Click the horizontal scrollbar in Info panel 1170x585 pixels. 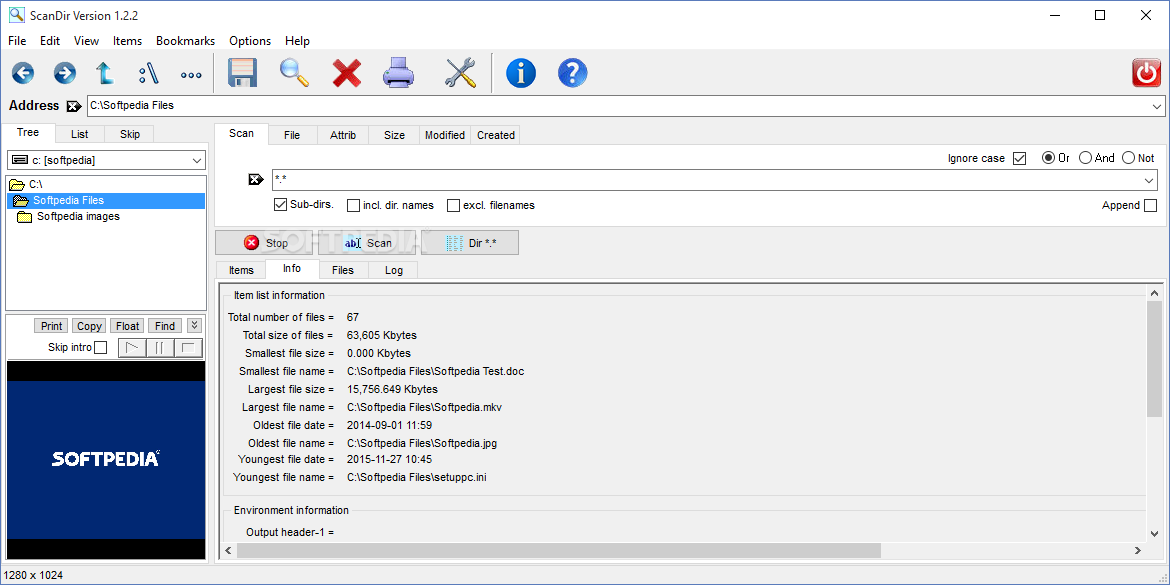pos(558,551)
